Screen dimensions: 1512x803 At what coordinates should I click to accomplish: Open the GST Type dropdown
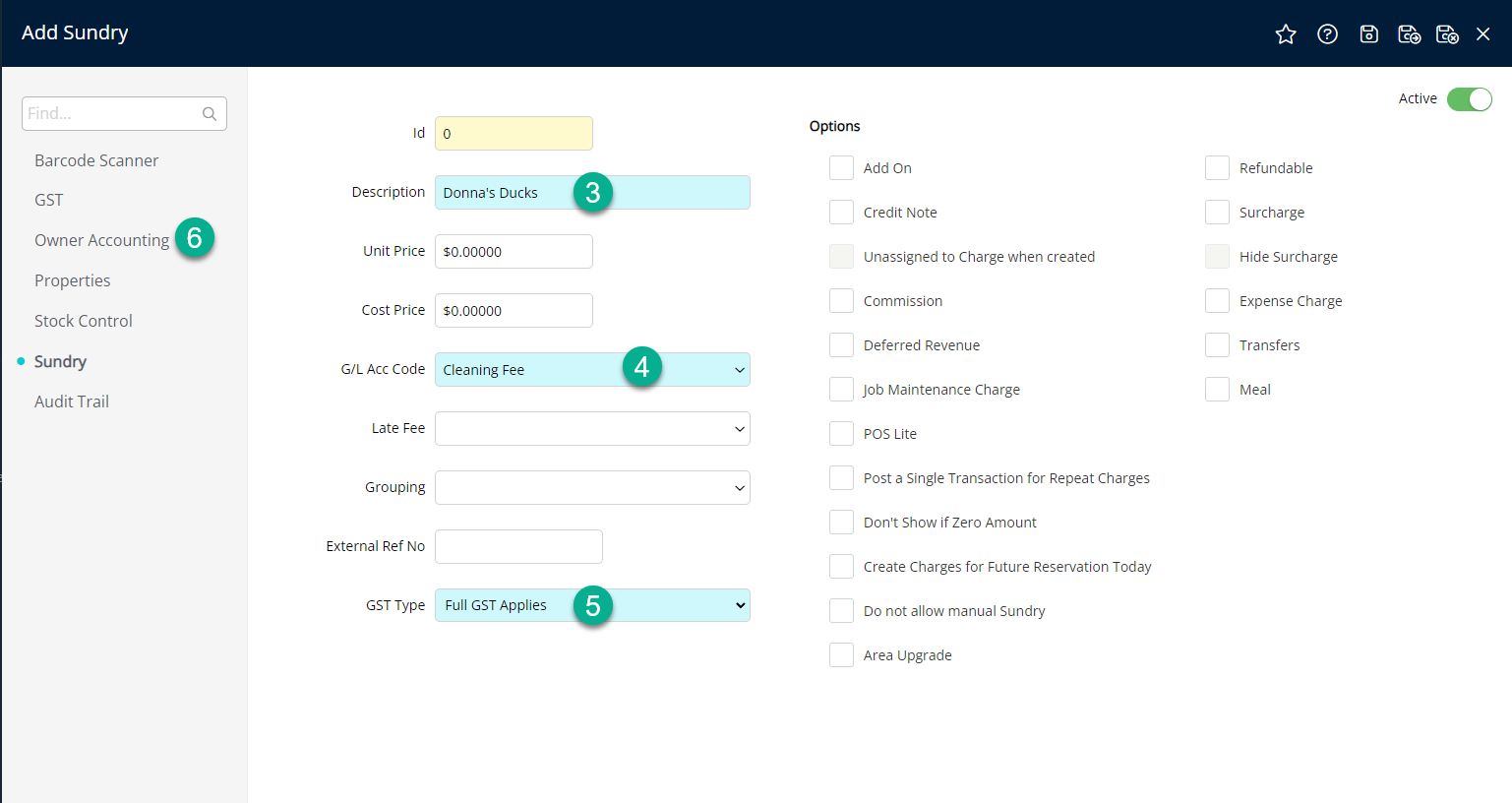click(739, 605)
